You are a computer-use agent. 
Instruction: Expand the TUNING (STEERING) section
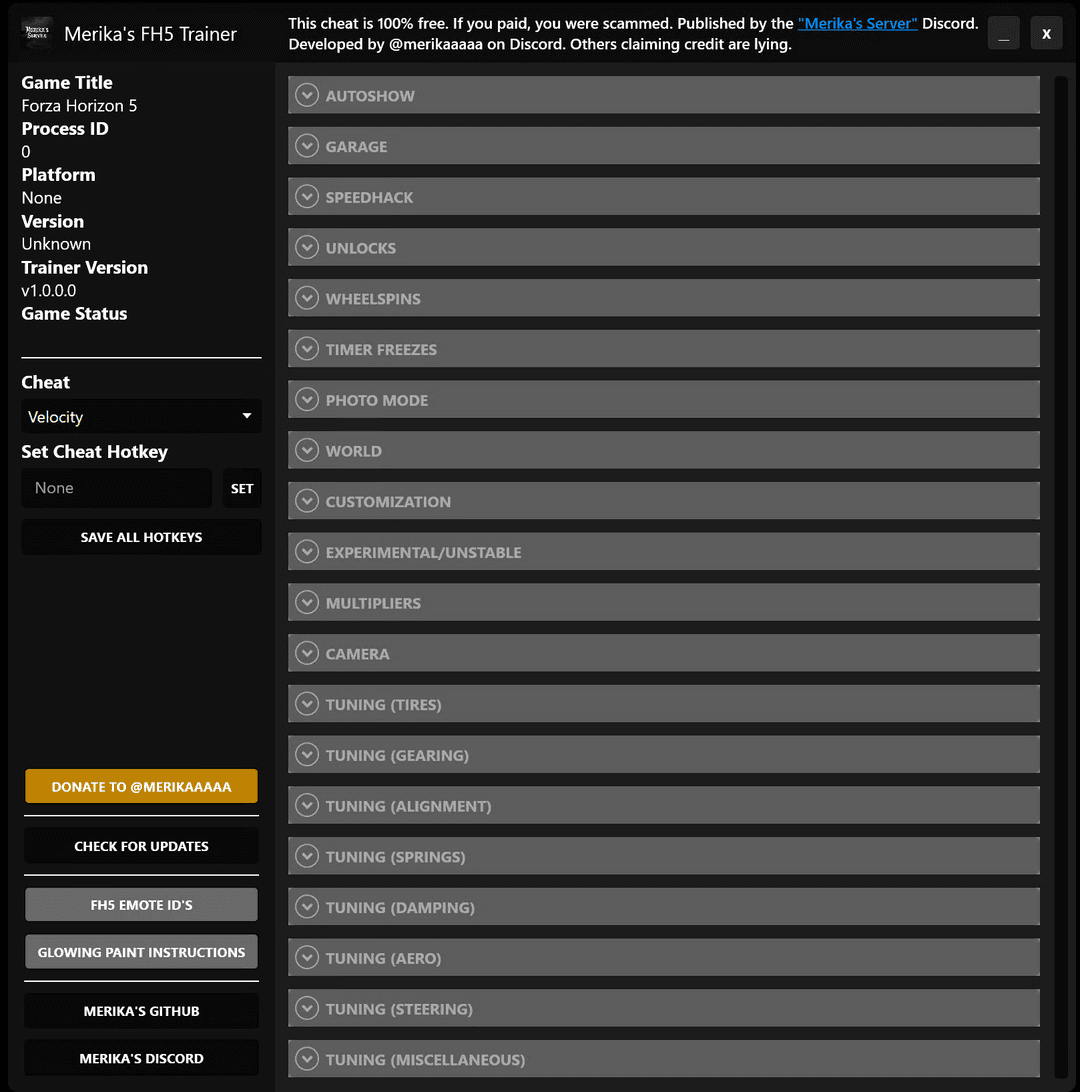point(664,1009)
